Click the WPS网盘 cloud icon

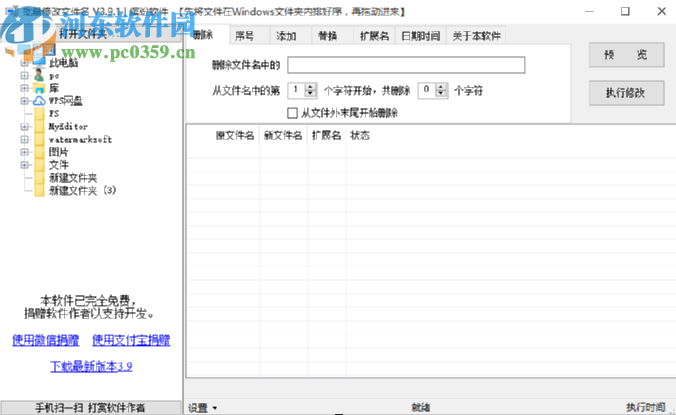point(39,101)
